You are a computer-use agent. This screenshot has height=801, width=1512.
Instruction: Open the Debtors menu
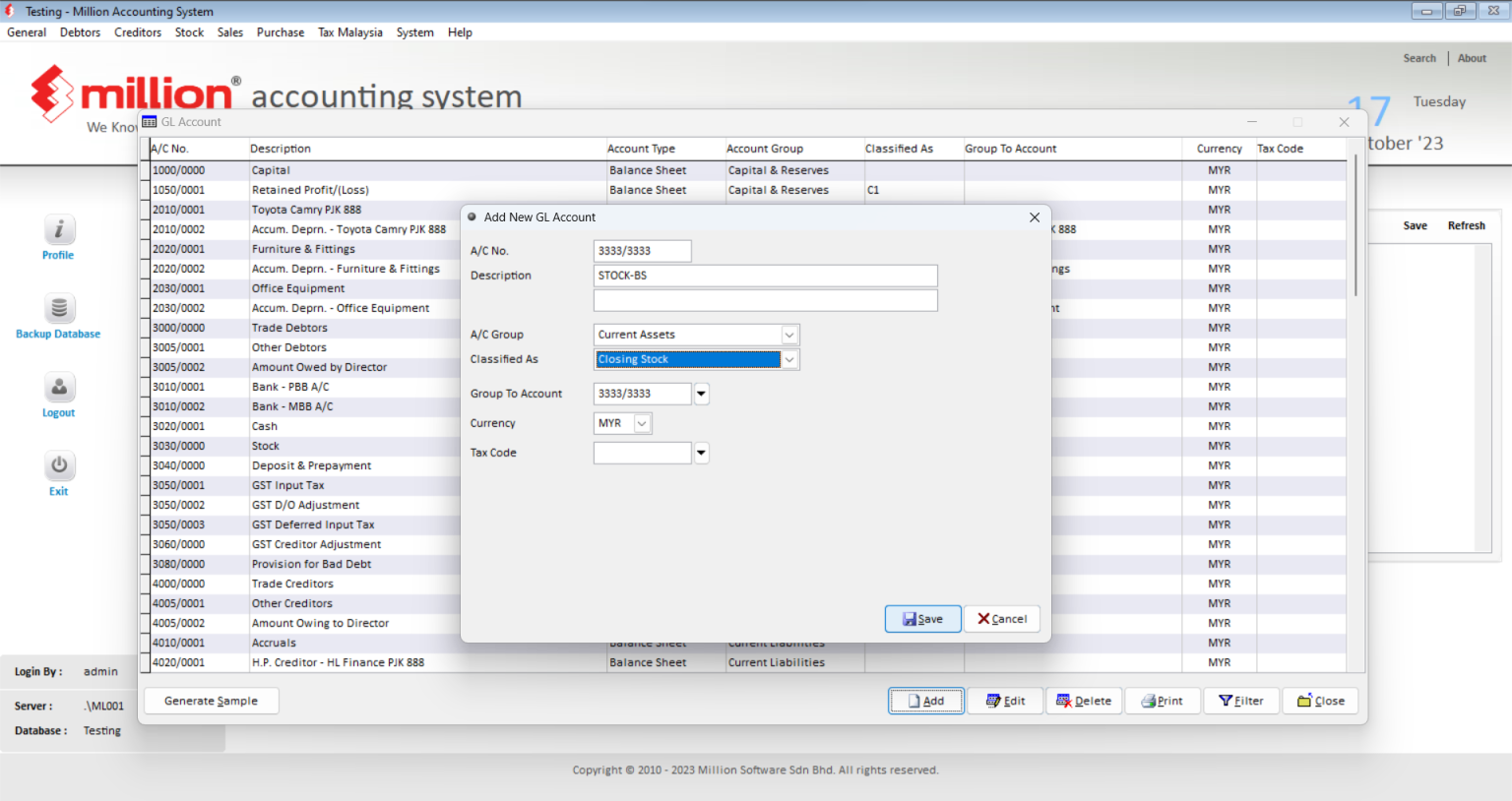click(80, 32)
